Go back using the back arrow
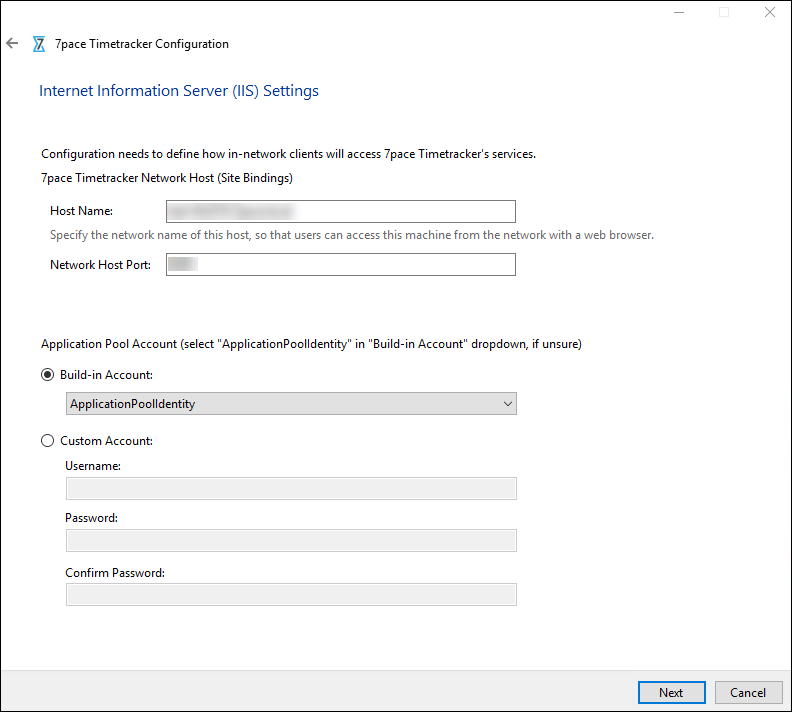Viewport: 792px width, 712px height. click(12, 43)
